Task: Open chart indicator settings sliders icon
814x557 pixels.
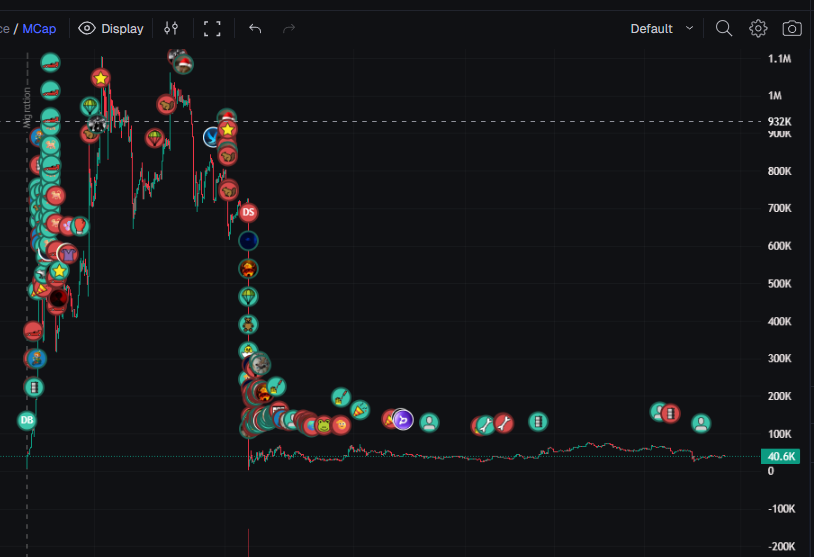Action: pyautogui.click(x=171, y=28)
